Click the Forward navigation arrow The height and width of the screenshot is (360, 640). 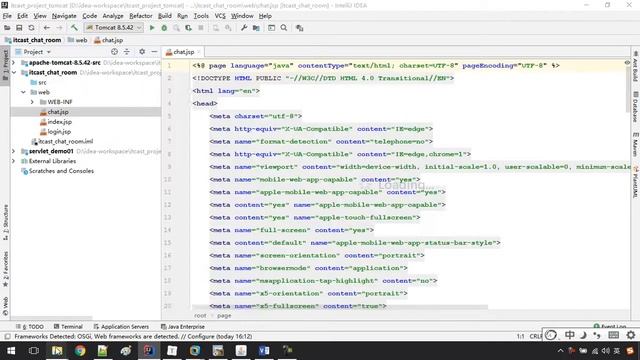pos(59,28)
